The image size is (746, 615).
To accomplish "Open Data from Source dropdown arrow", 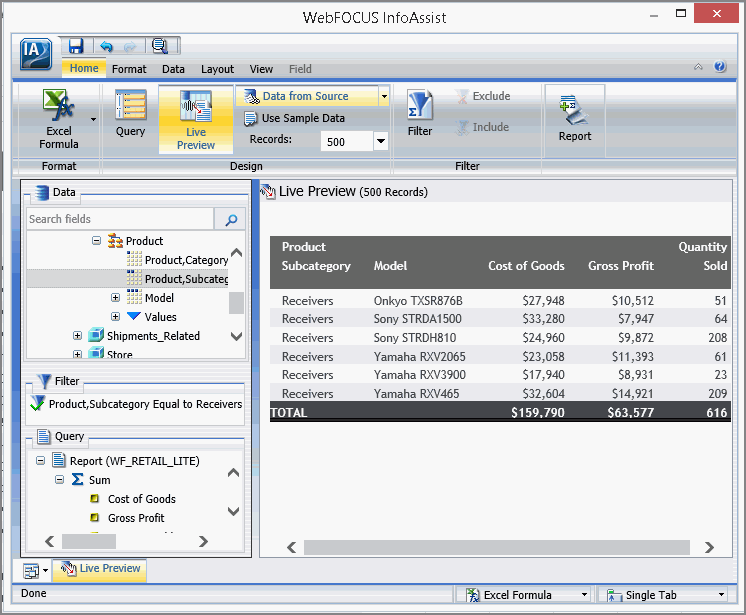I will point(384,97).
